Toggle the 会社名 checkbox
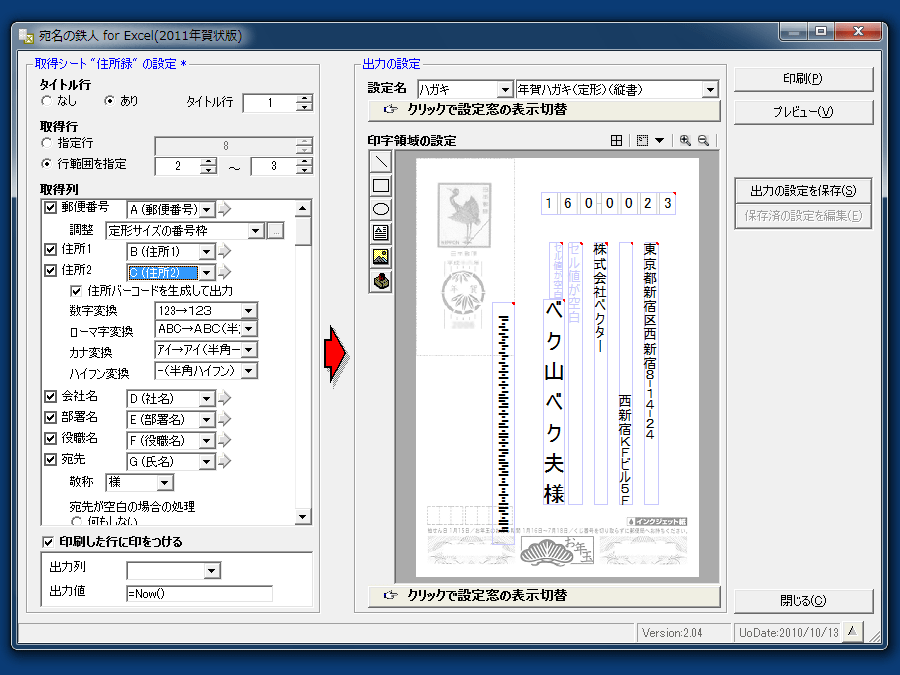 [51, 396]
